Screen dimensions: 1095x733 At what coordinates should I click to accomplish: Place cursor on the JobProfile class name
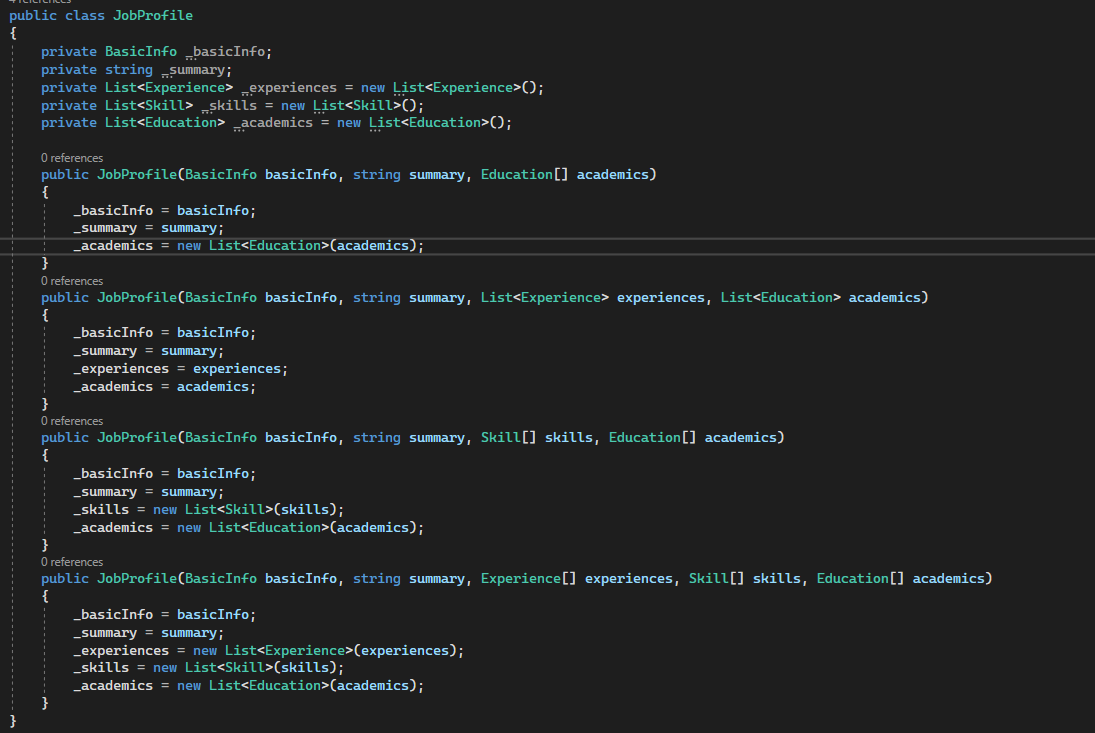(x=152, y=15)
